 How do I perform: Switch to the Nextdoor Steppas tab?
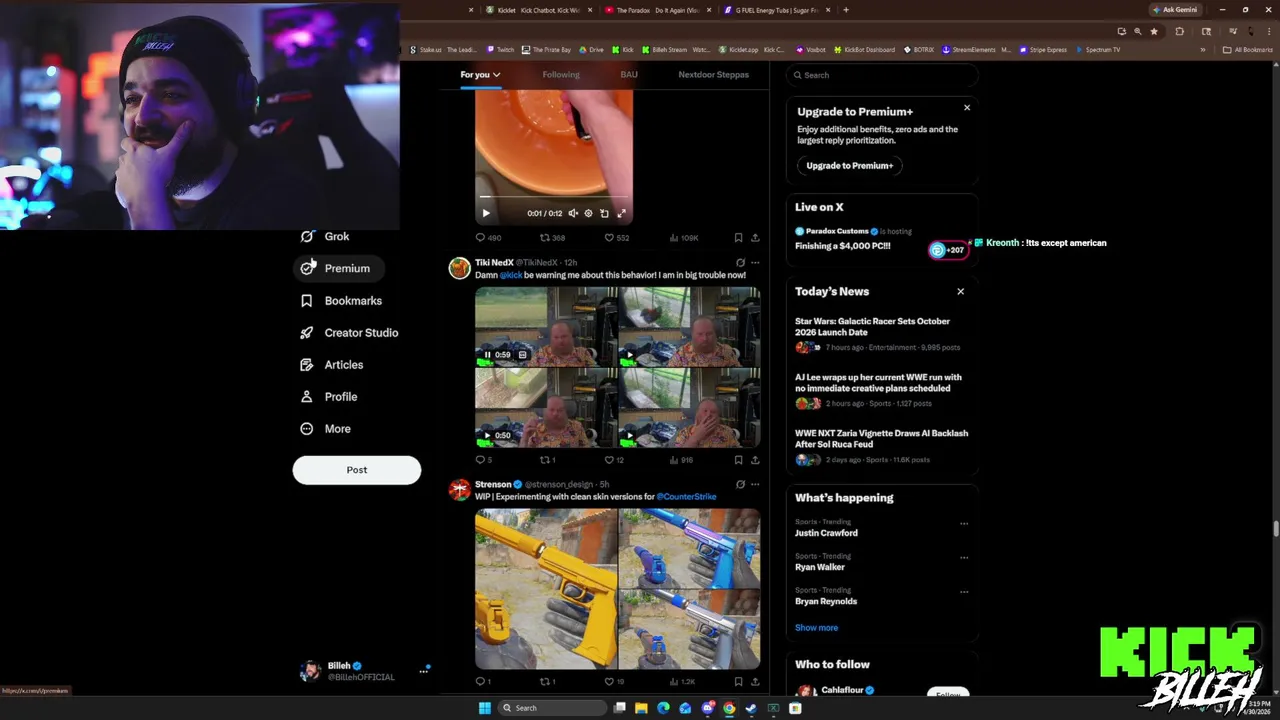[714, 75]
